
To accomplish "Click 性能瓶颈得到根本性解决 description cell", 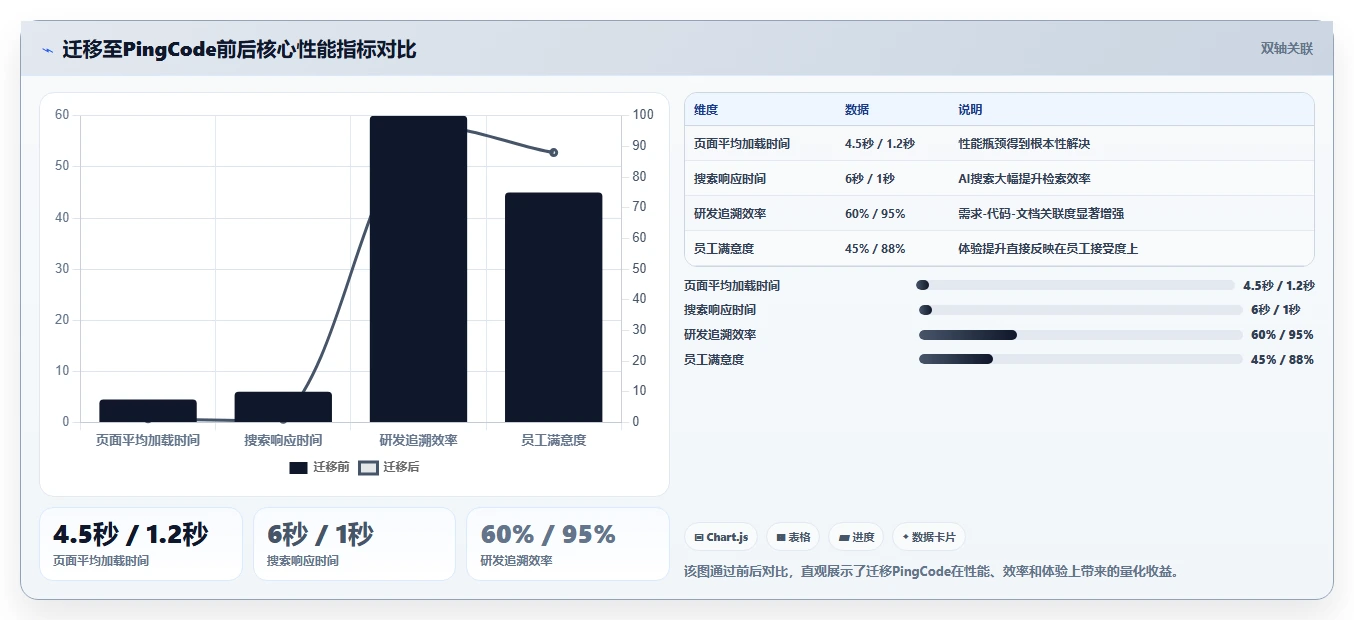I will (1024, 144).
